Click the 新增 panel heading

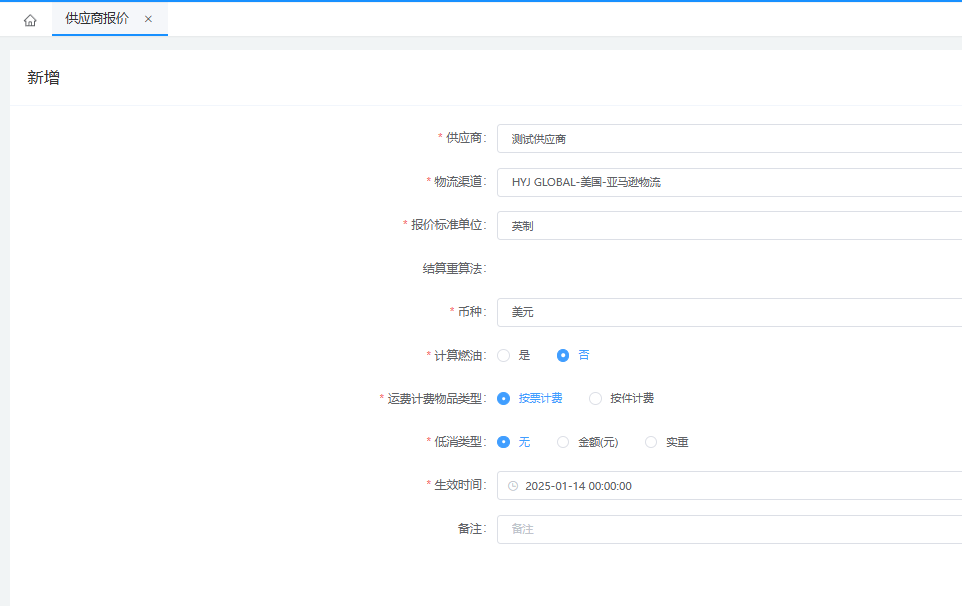[43, 78]
